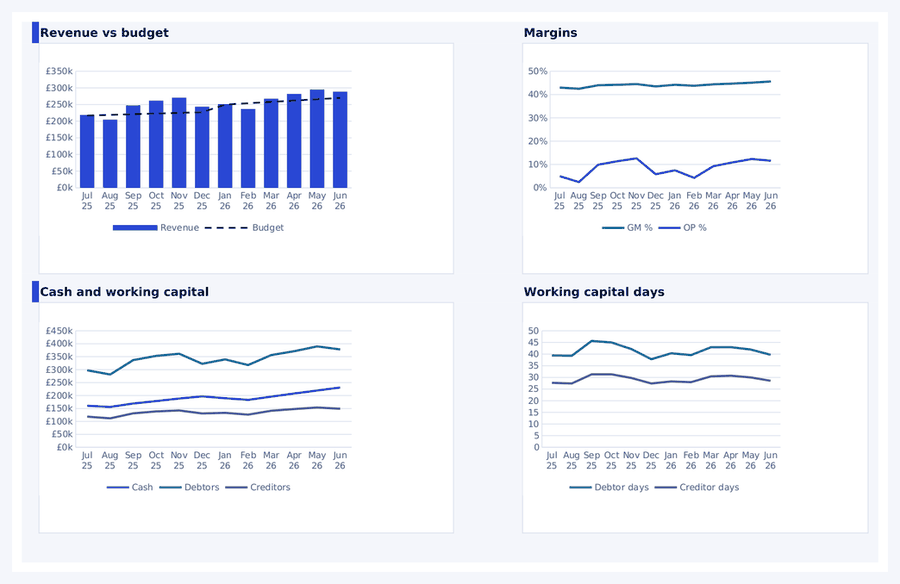Click the '£0k' axis label on revenue chart
Screen dimensions: 900x584
pyautogui.click(x=65, y=188)
